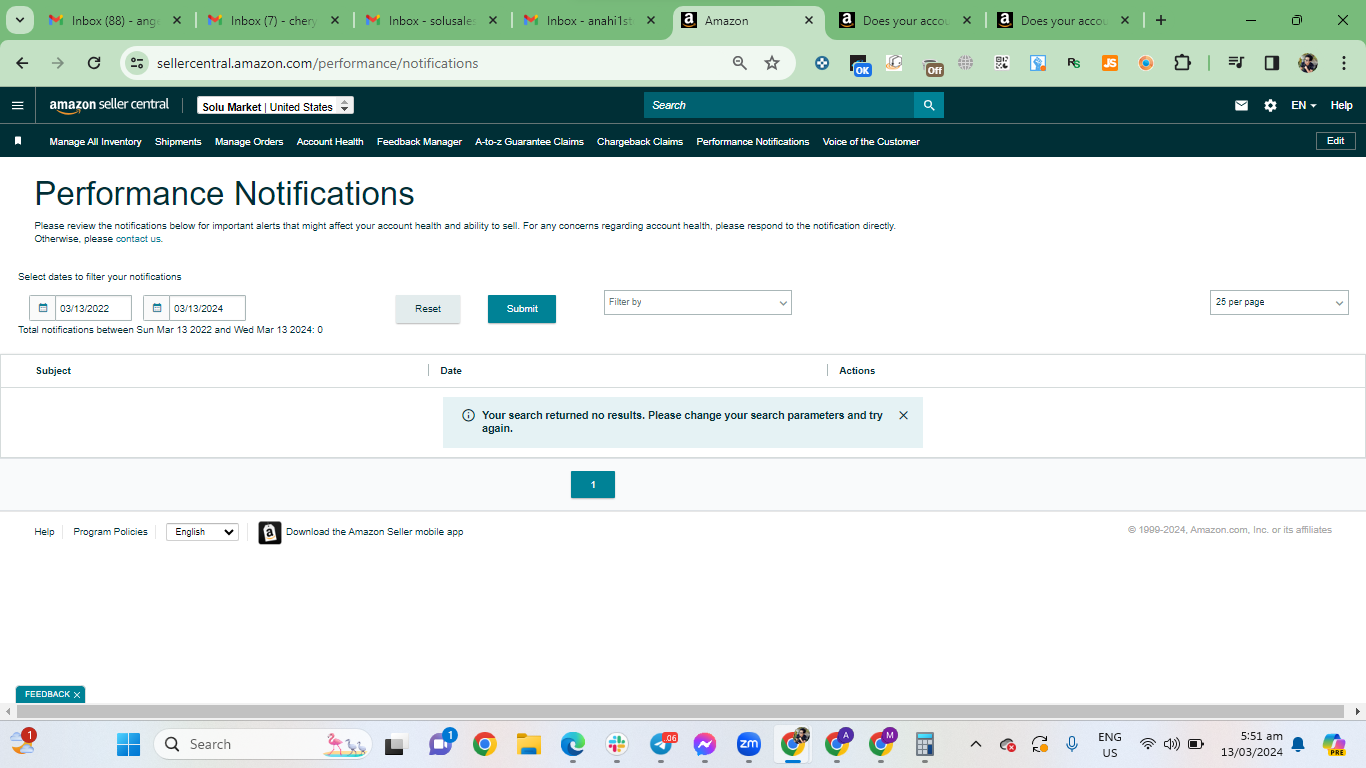Switch to the Inbox - anahi1st Gmail tab
This screenshot has height=768, width=1366.
pos(589,20)
